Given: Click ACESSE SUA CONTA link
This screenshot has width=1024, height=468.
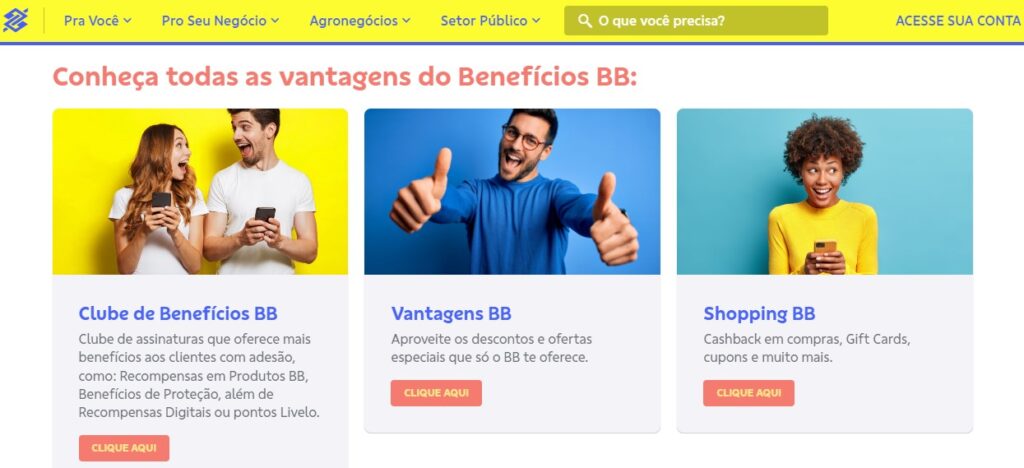Looking at the screenshot, I should click(x=957, y=21).
